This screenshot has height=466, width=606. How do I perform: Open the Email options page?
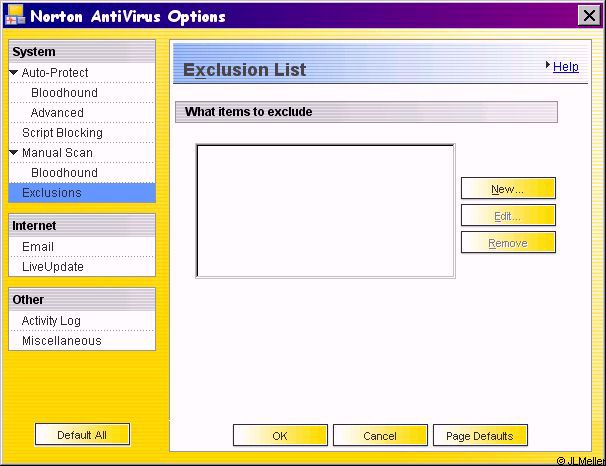tap(38, 247)
